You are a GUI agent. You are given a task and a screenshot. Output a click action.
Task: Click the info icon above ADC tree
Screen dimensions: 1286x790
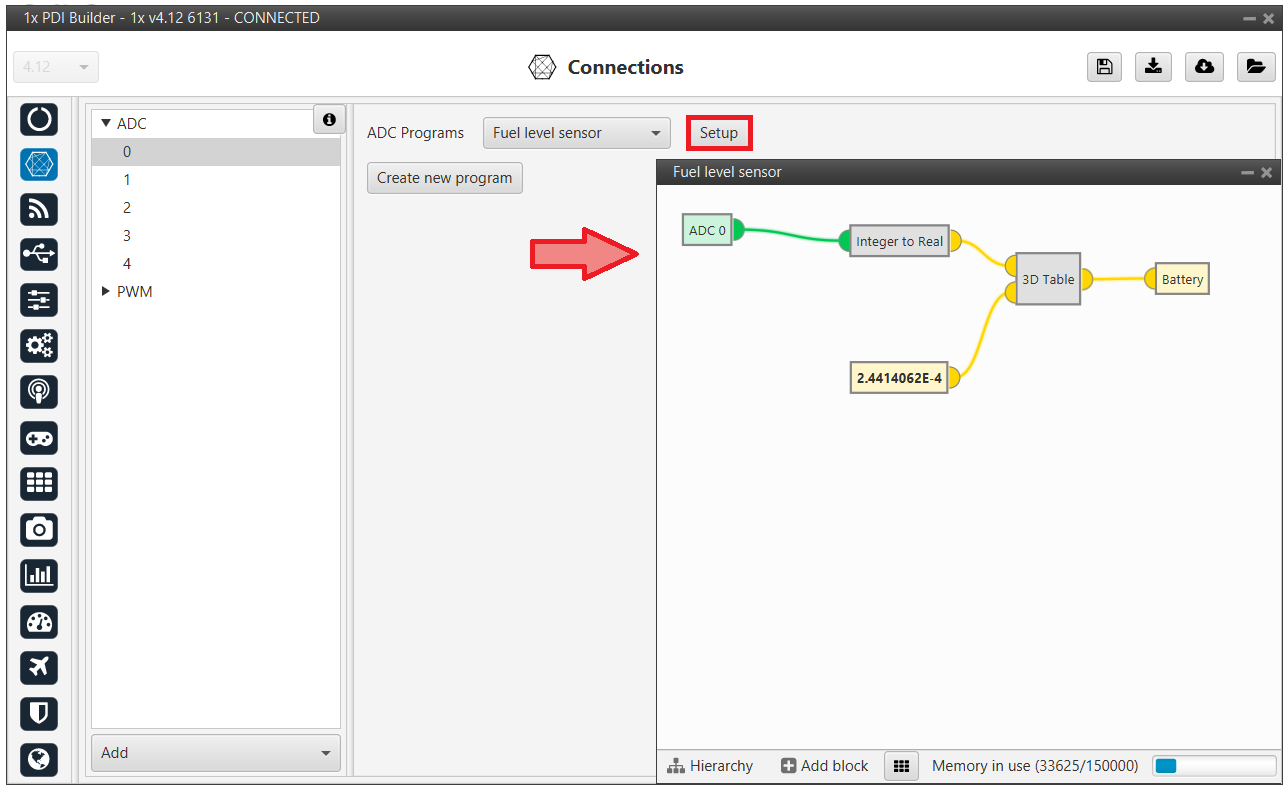tap(329, 119)
